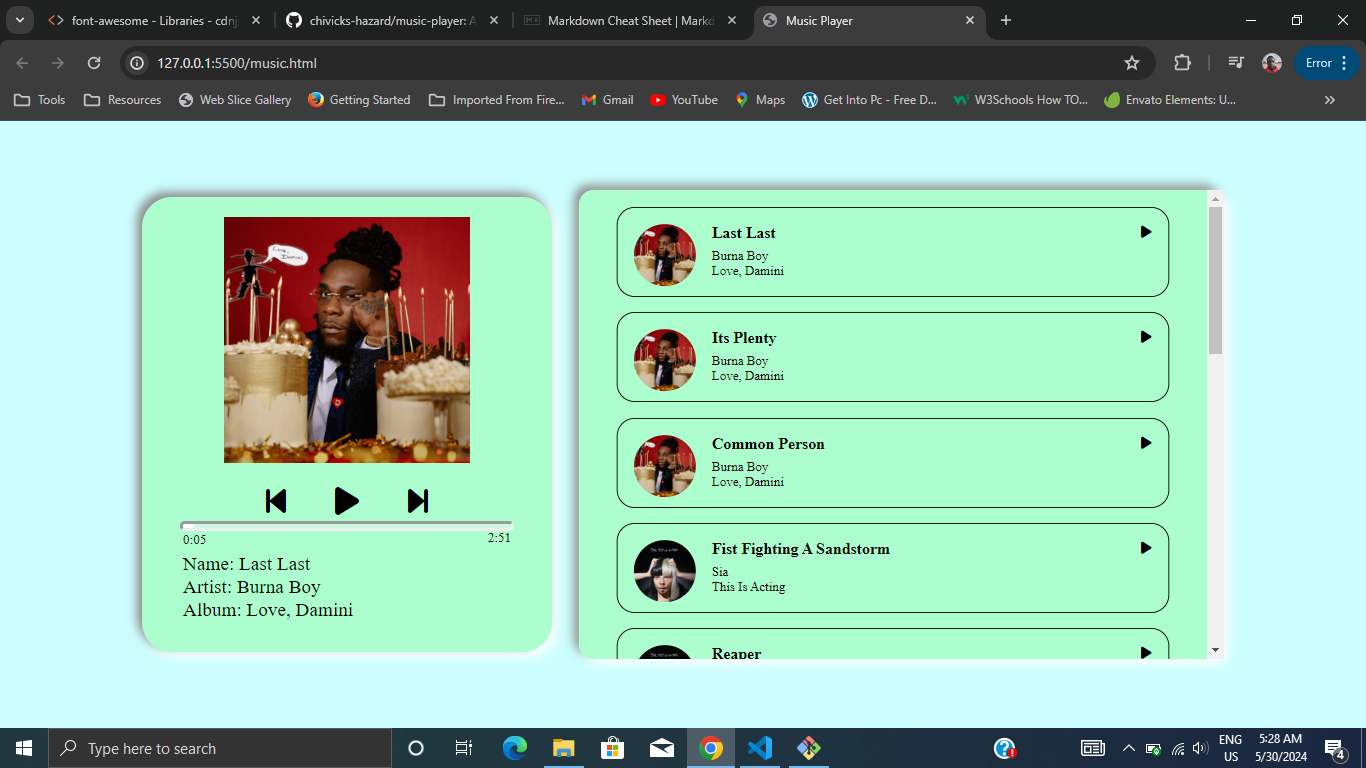Open the Maps bookmark
1366x768 pixels.
(x=760, y=100)
